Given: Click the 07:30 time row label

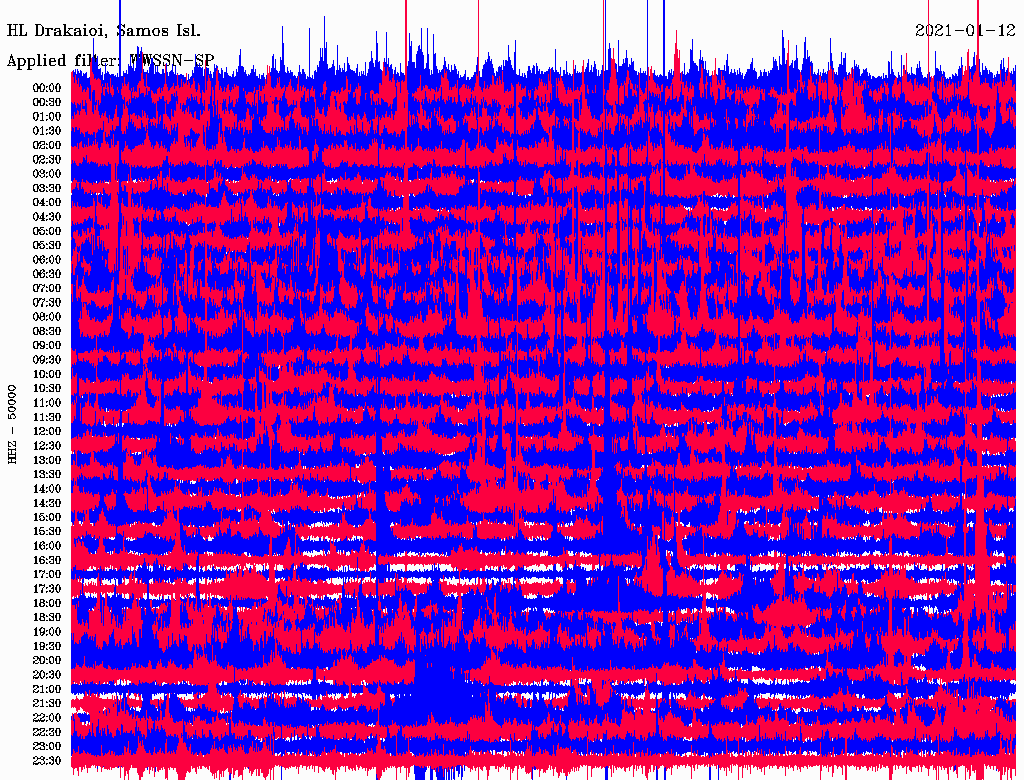Looking at the screenshot, I should [47, 303].
